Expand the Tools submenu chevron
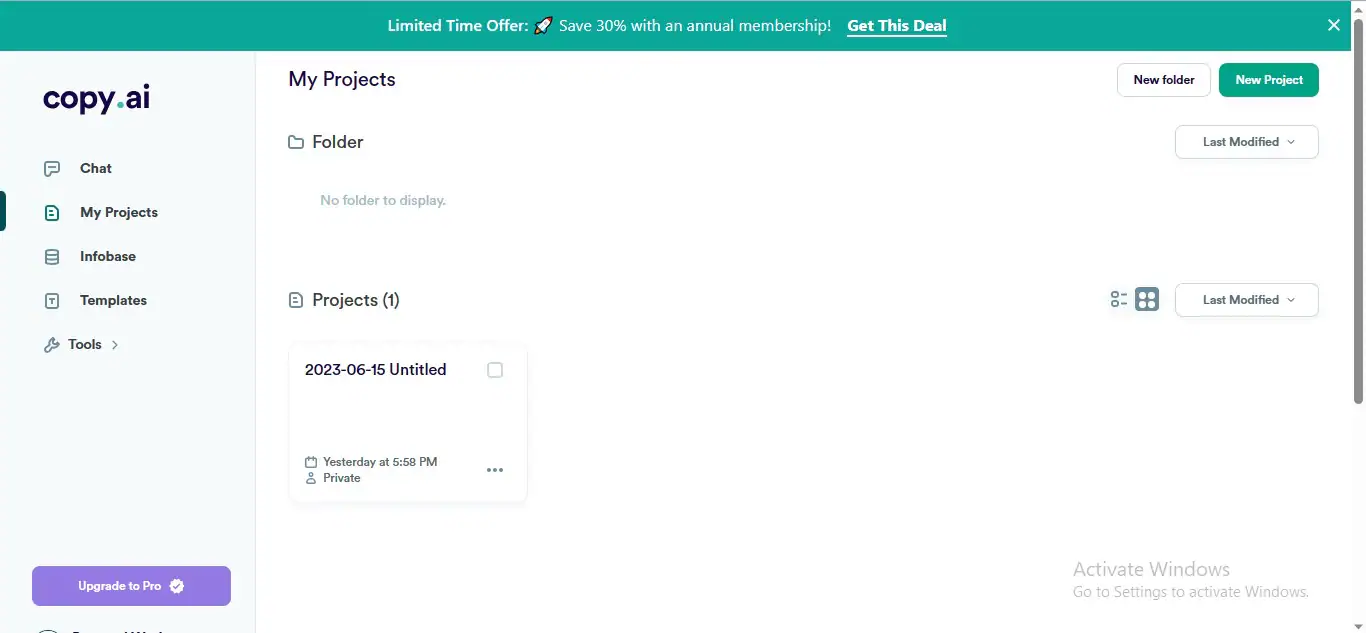Image resolution: width=1366 pixels, height=633 pixels. coord(115,345)
